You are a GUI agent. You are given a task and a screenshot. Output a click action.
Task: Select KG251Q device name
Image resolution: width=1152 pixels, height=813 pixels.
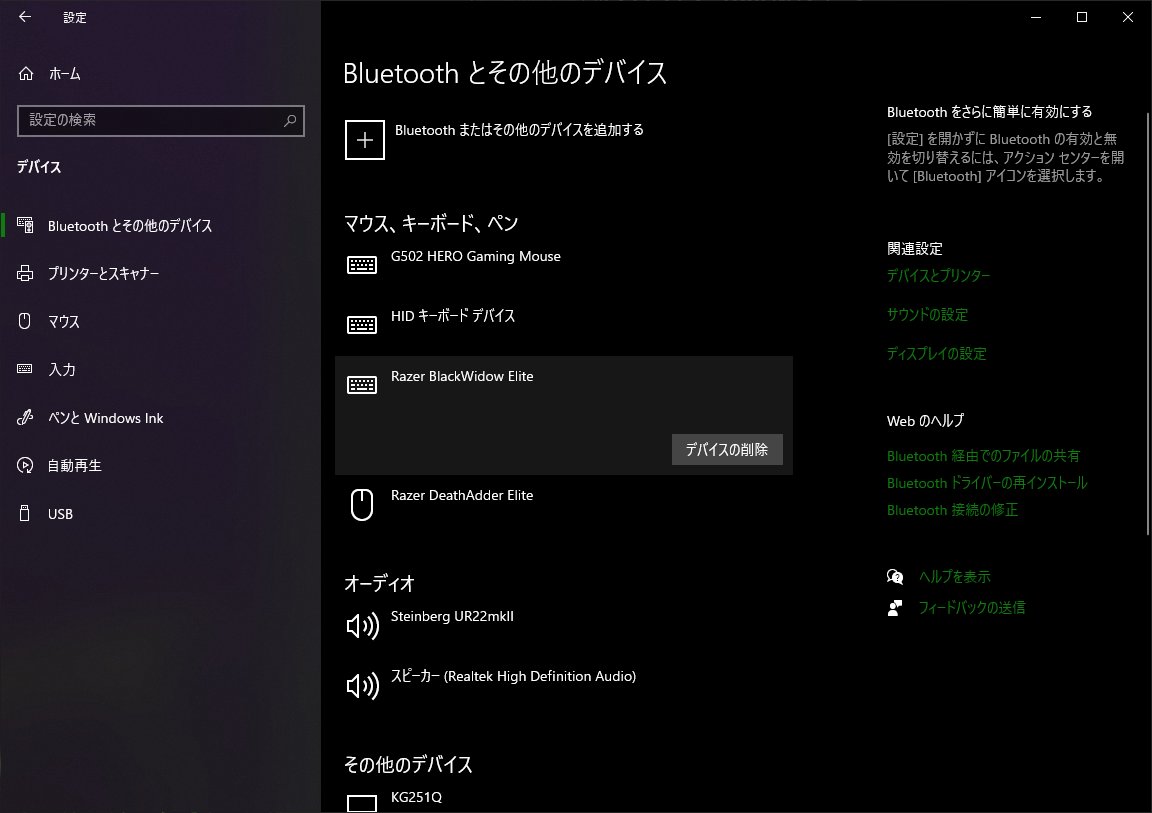coord(416,797)
